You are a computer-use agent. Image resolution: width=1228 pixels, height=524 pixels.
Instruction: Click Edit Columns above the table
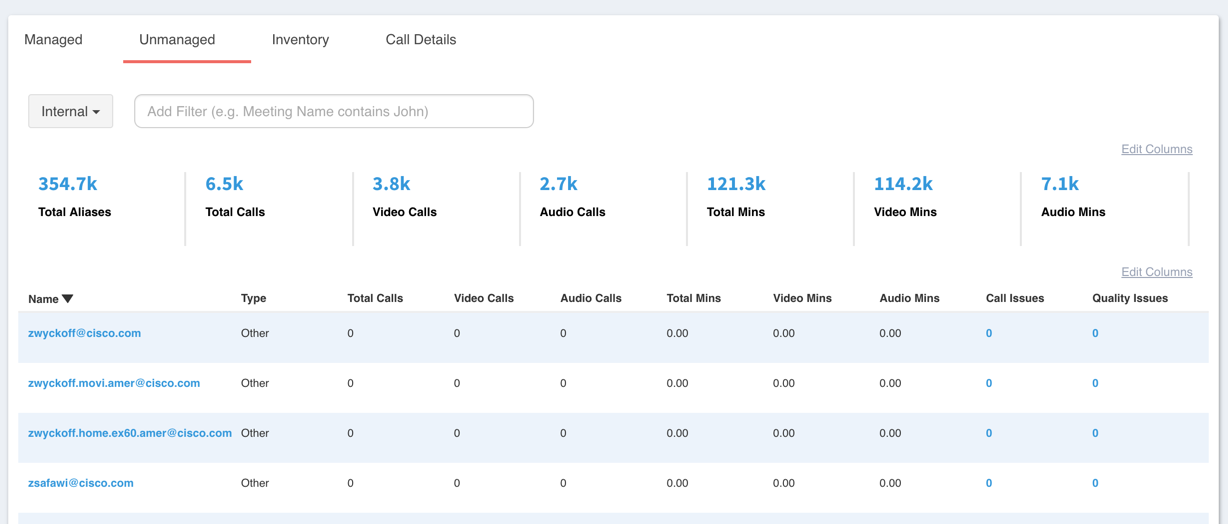1156,272
